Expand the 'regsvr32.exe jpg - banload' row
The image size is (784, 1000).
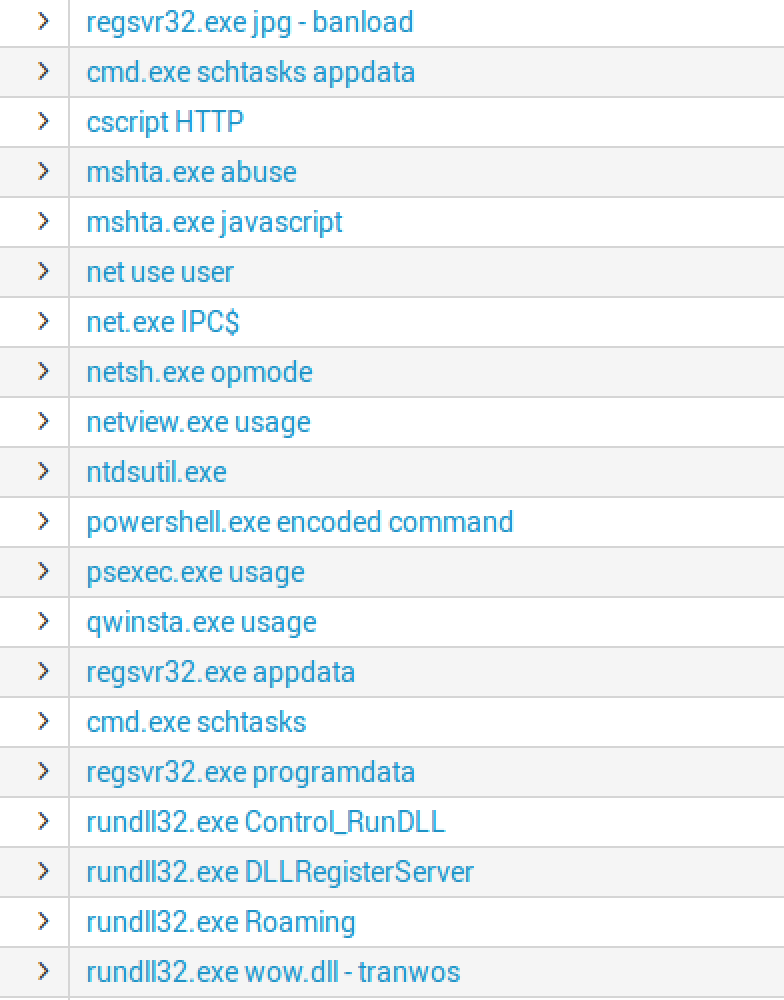43,21
